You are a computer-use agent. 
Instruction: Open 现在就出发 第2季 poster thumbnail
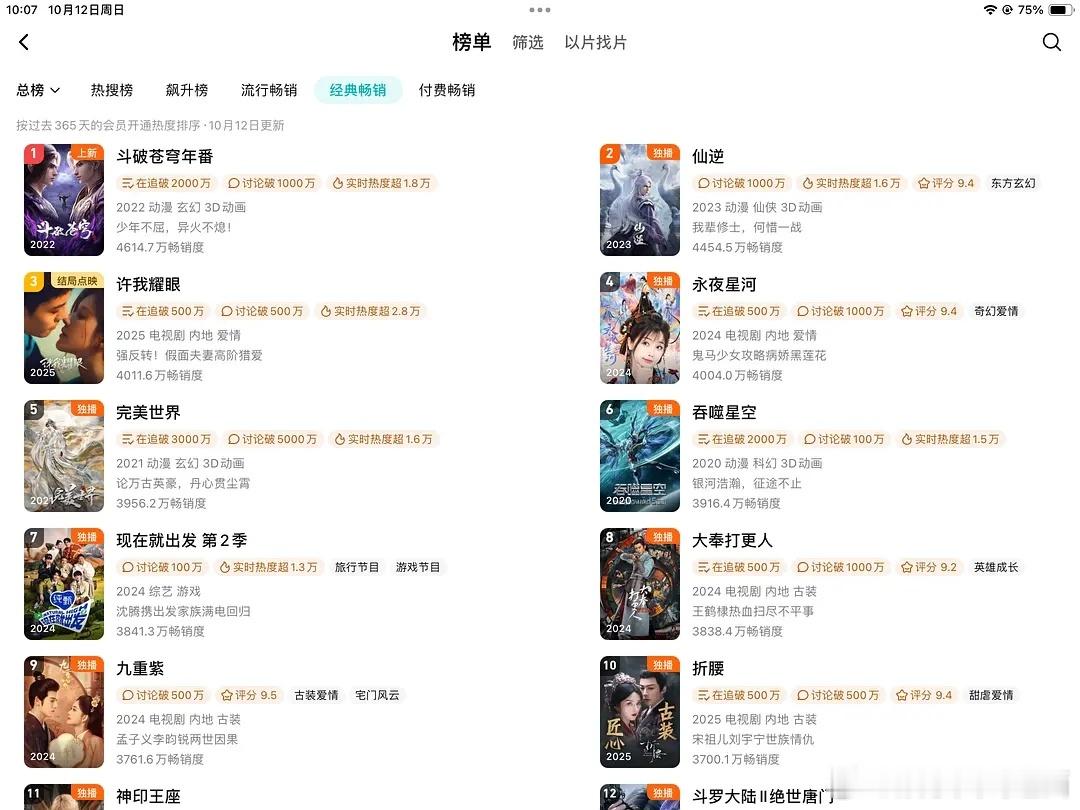pyautogui.click(x=64, y=584)
